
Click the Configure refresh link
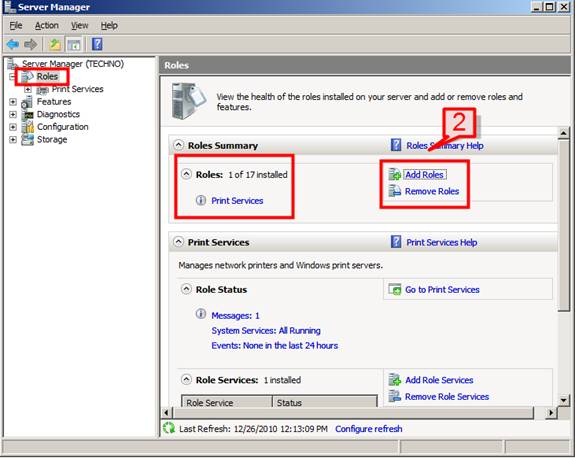tap(369, 429)
